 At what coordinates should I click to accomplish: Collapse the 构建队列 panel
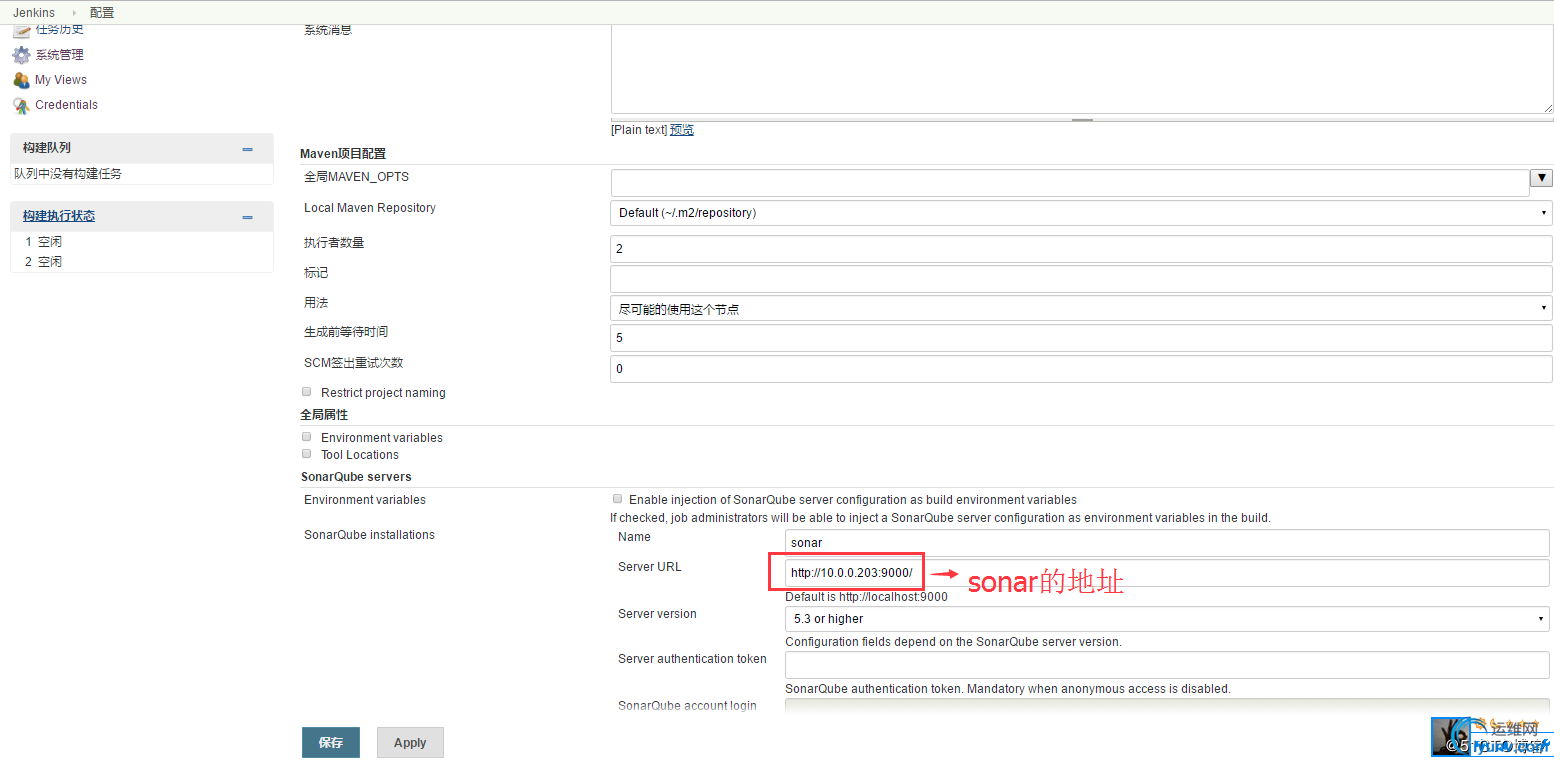pyautogui.click(x=248, y=149)
